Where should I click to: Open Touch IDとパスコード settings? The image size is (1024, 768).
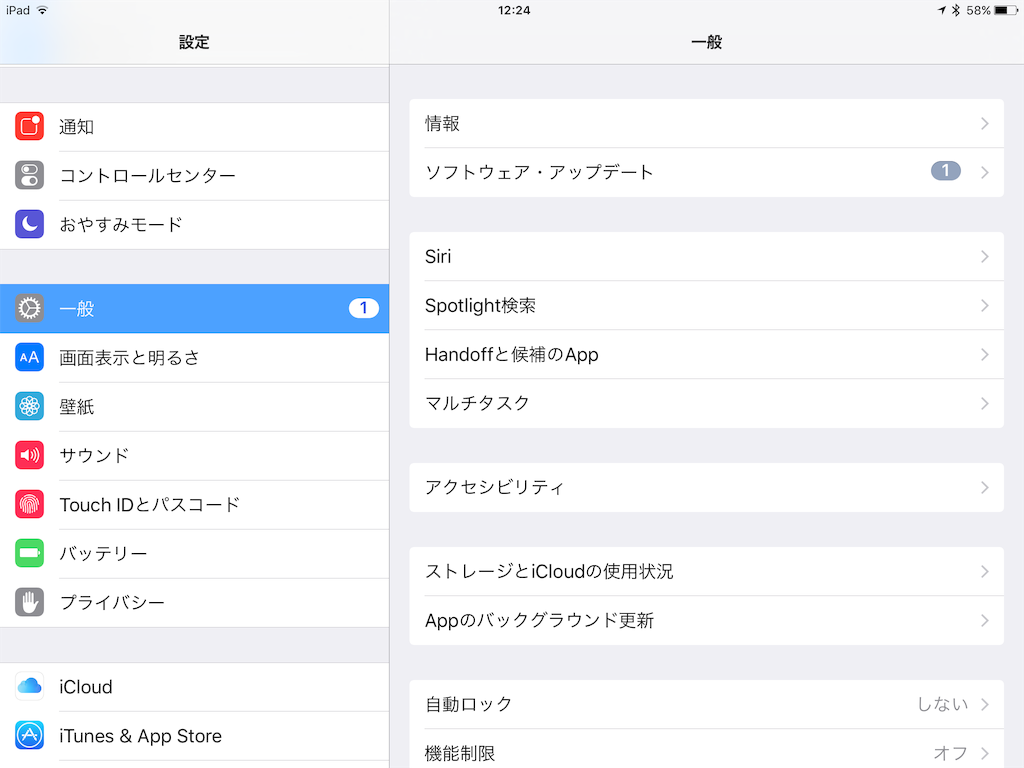[x=195, y=505]
